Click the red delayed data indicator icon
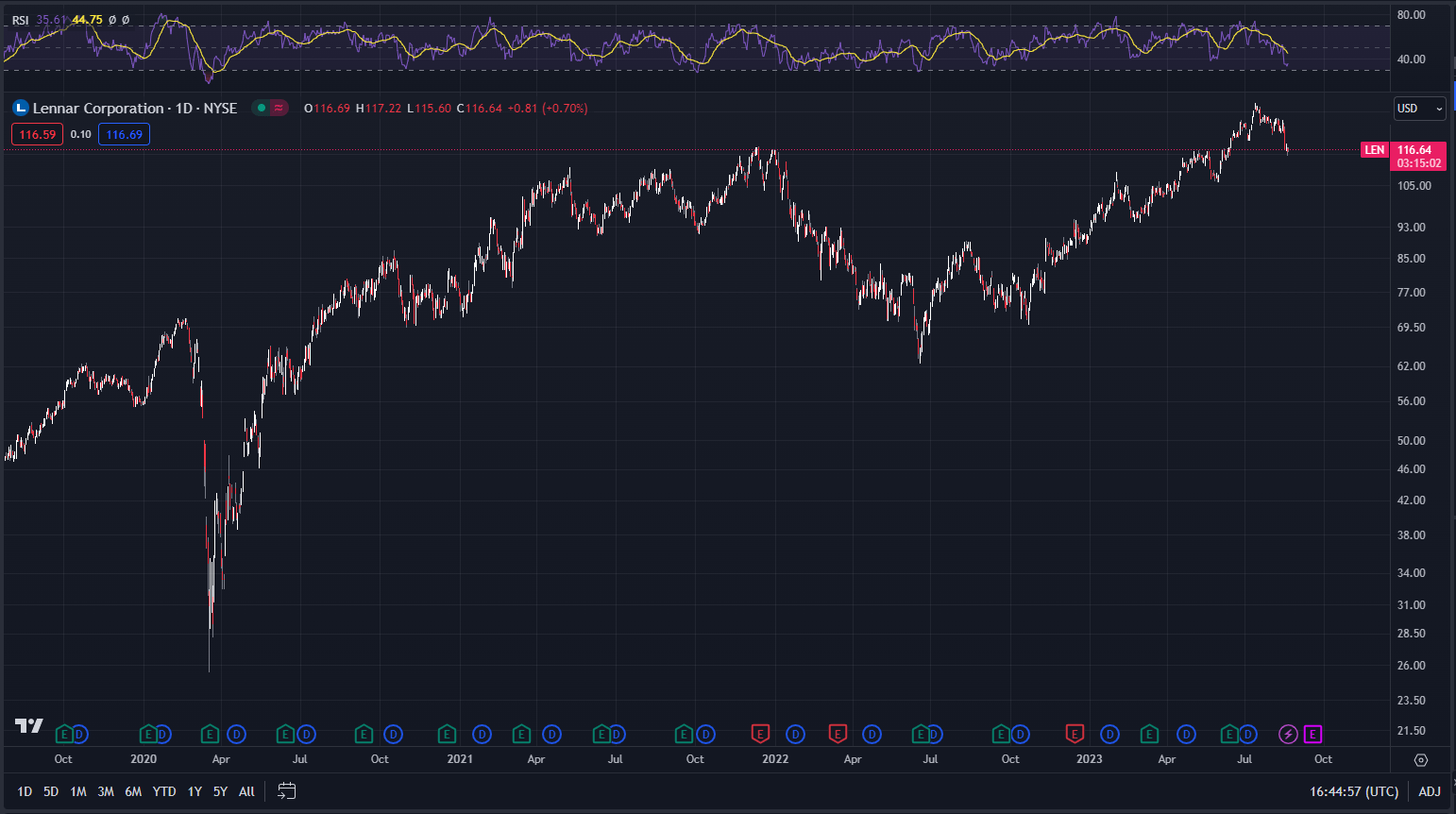The width and height of the screenshot is (1456, 814). pyautogui.click(x=279, y=108)
